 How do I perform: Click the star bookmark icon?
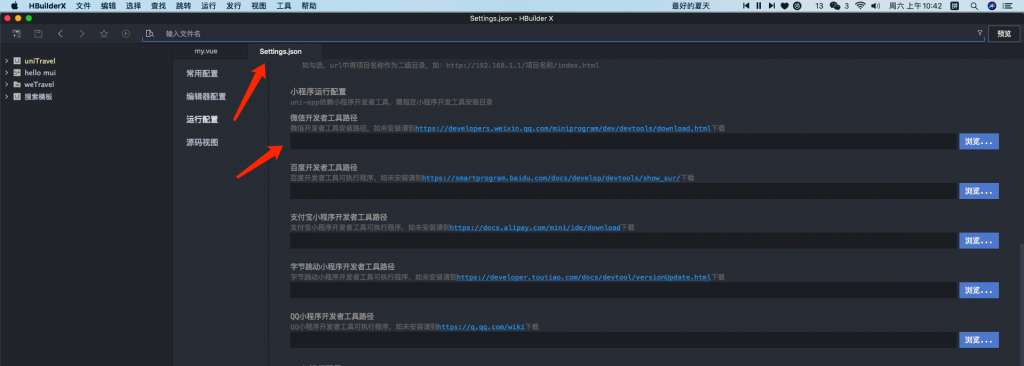coord(104,33)
